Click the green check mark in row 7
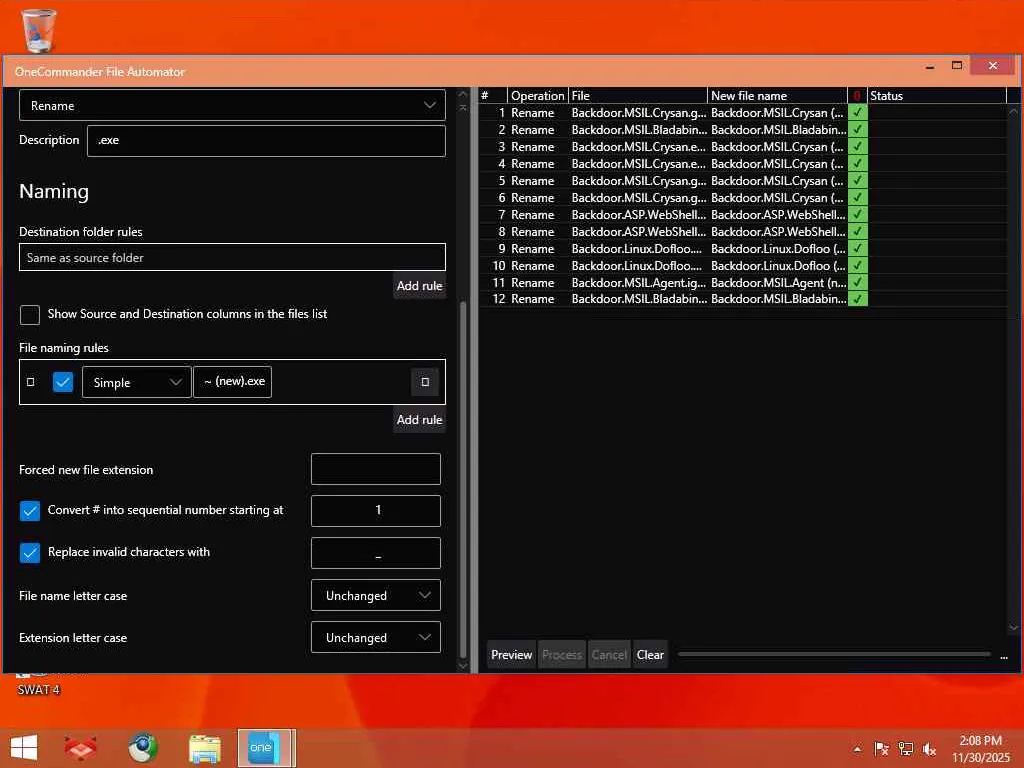This screenshot has height=768, width=1024. point(857,214)
